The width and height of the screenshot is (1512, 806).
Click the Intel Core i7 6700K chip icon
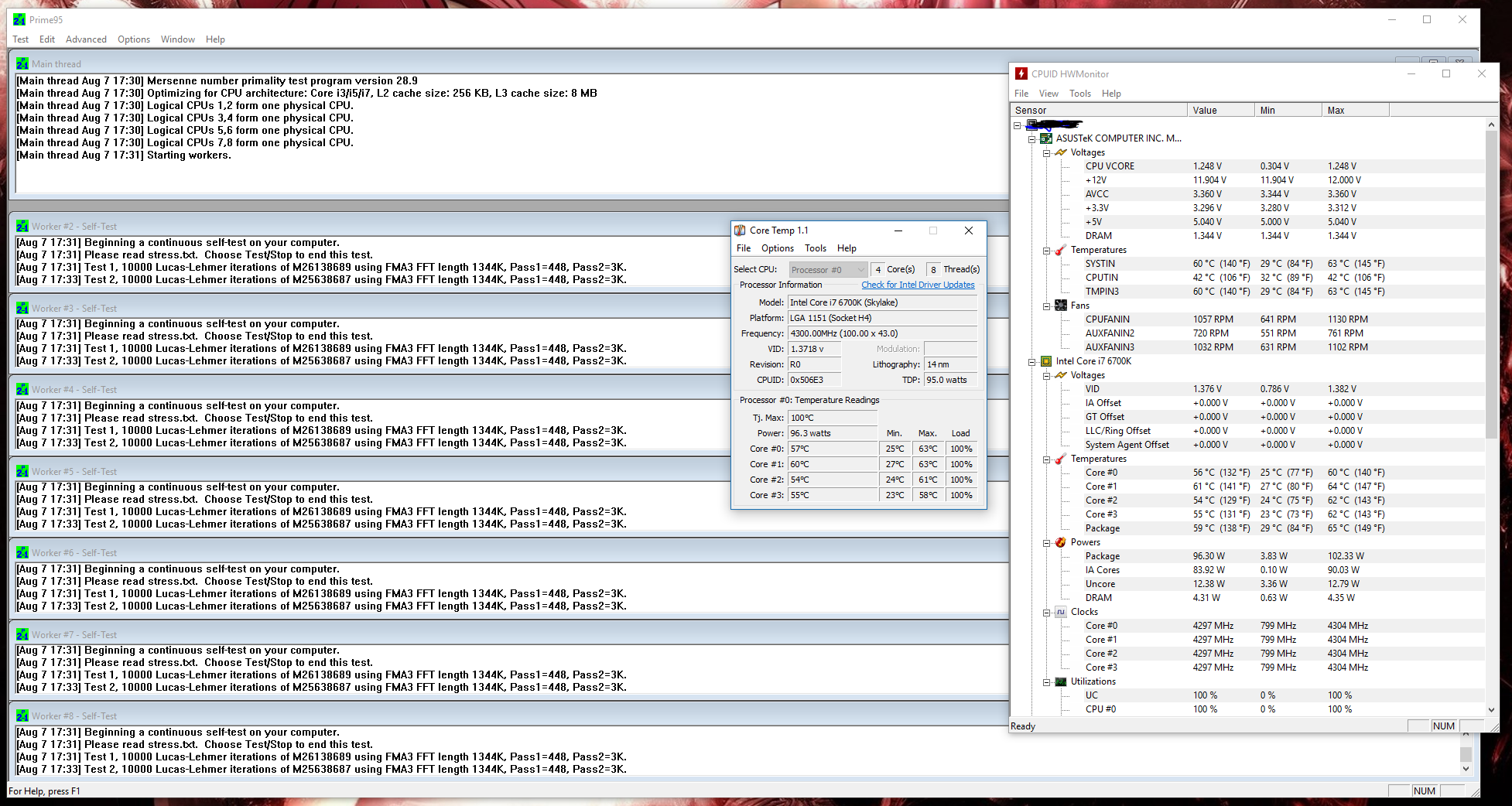point(1046,361)
